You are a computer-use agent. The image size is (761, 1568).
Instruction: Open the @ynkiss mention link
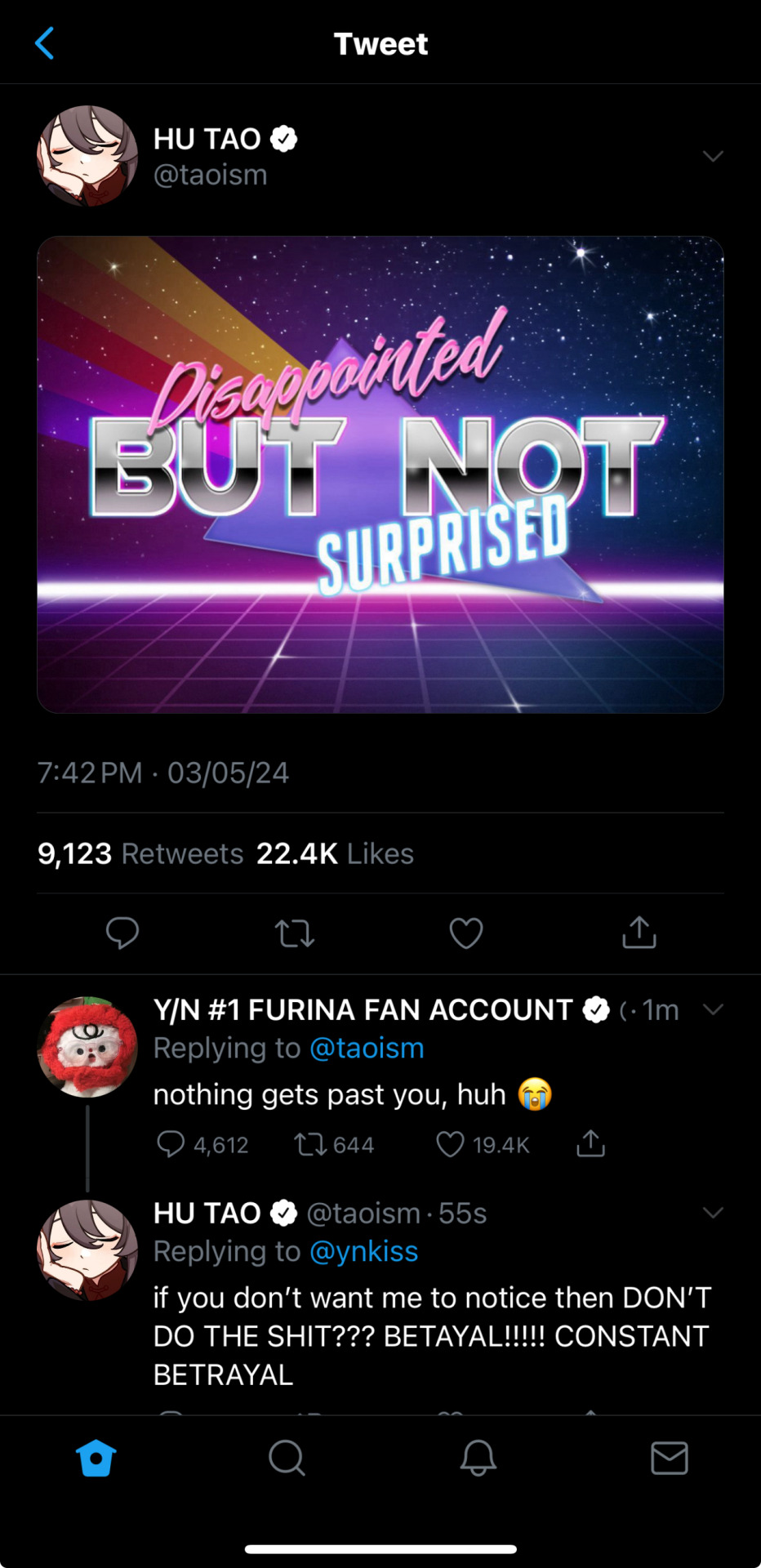click(364, 1251)
